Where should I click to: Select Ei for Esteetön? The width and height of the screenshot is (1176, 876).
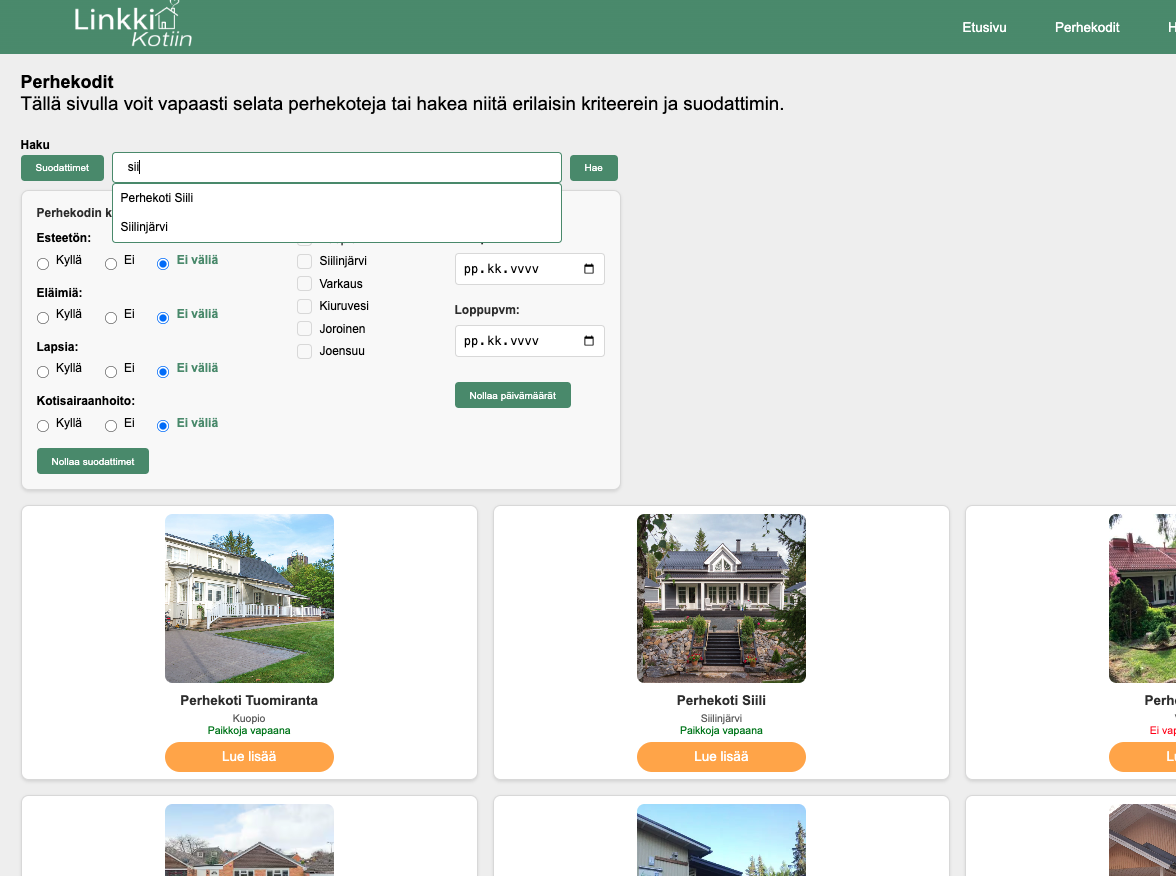111,263
